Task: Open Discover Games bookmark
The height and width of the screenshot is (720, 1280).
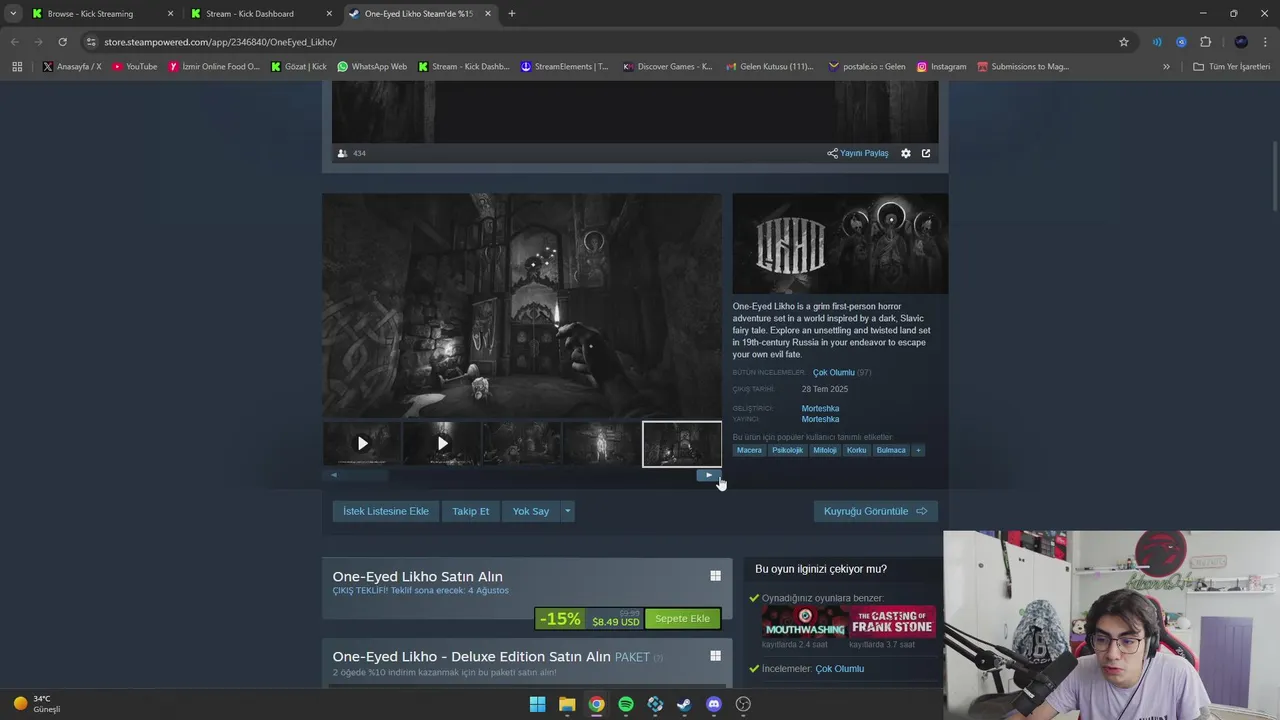Action: [667, 67]
